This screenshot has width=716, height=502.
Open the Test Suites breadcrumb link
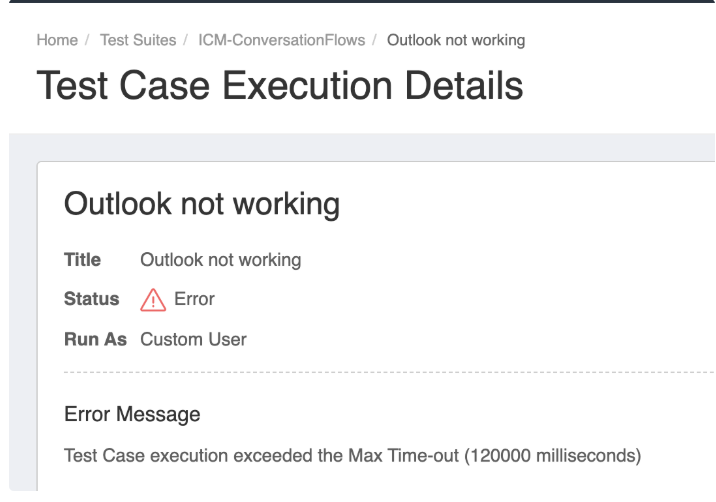pyautogui.click(x=138, y=41)
